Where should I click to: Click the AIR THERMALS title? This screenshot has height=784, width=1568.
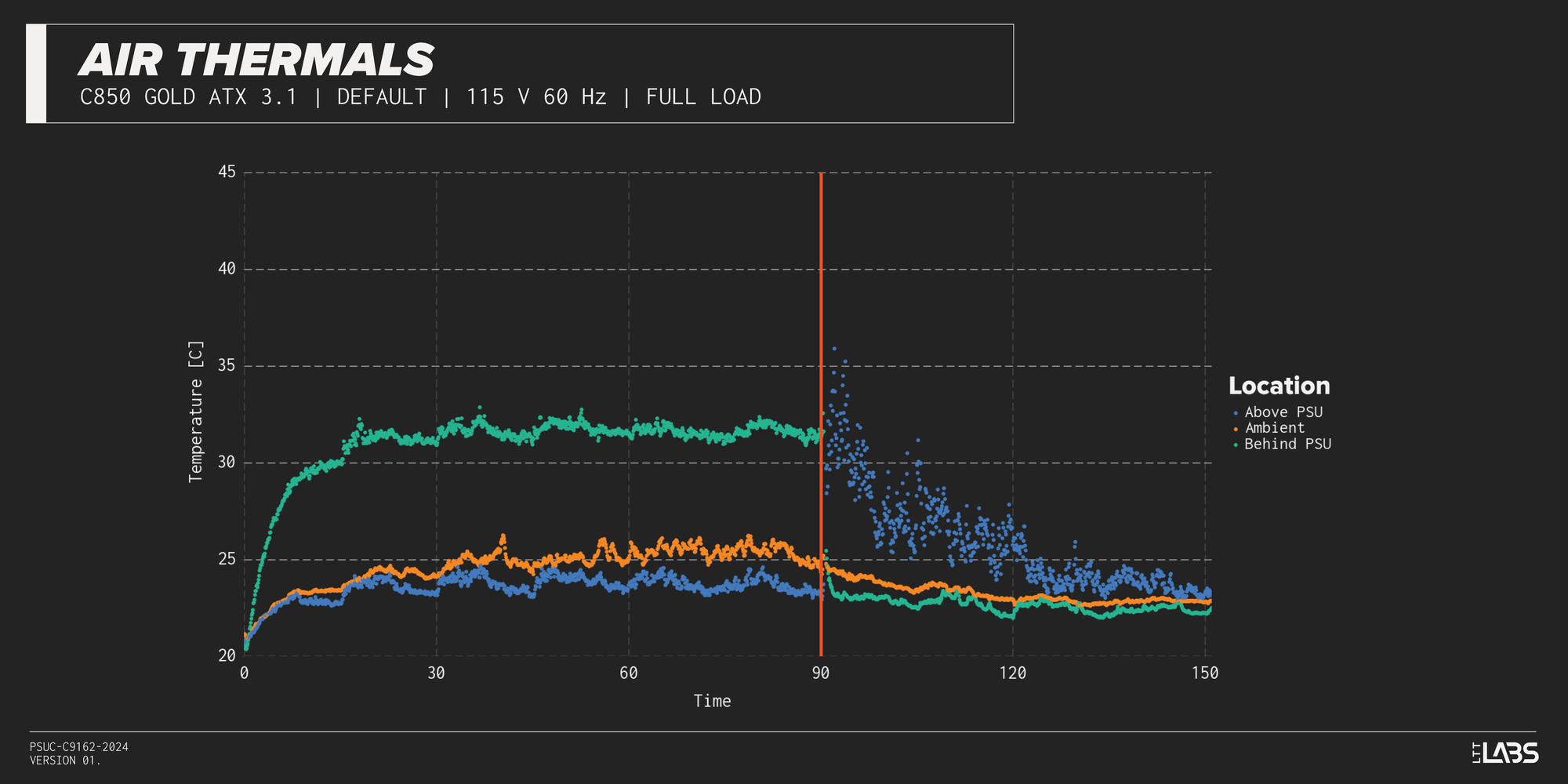point(256,60)
